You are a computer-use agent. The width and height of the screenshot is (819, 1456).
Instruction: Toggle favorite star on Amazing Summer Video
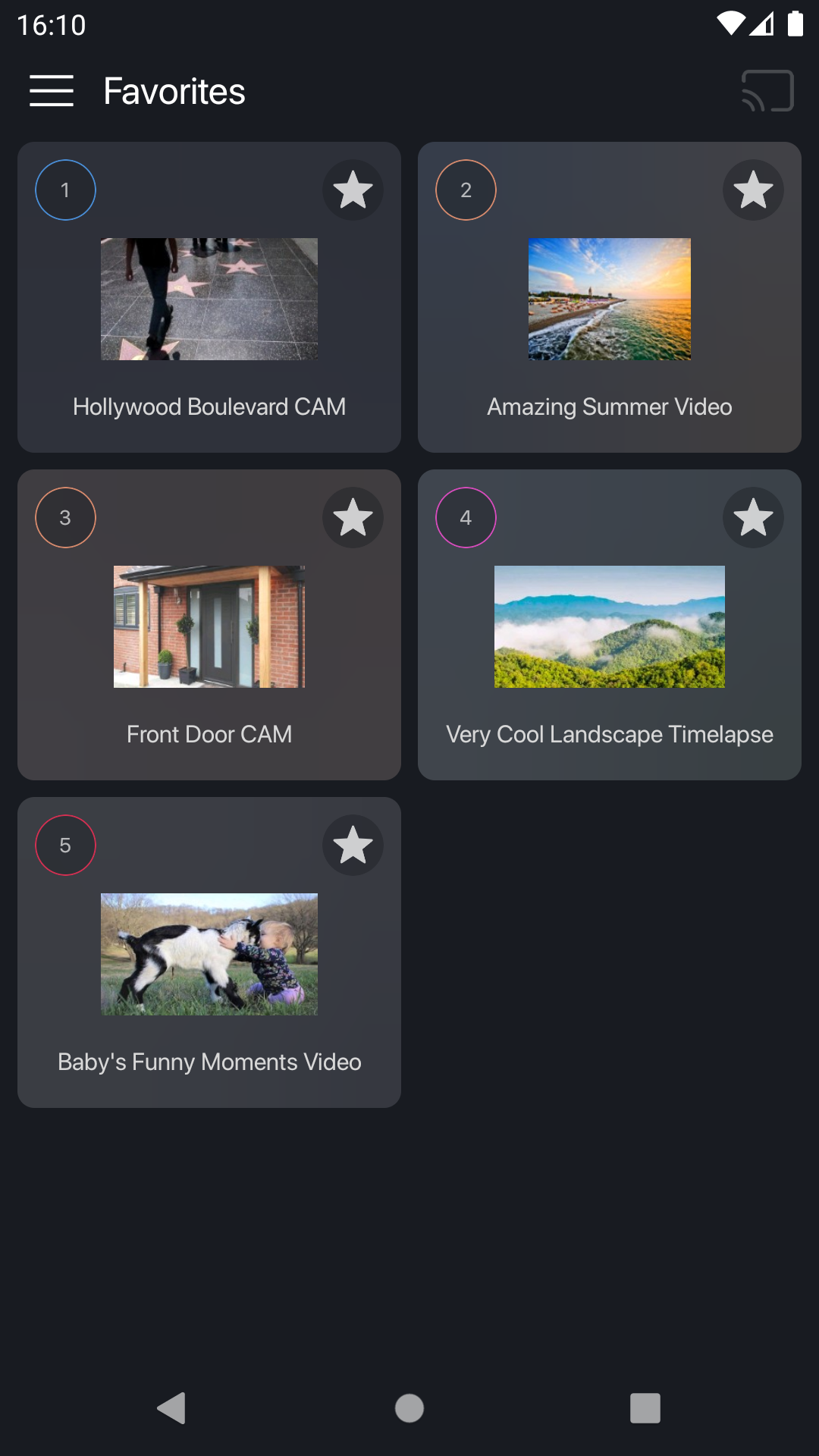pos(753,190)
